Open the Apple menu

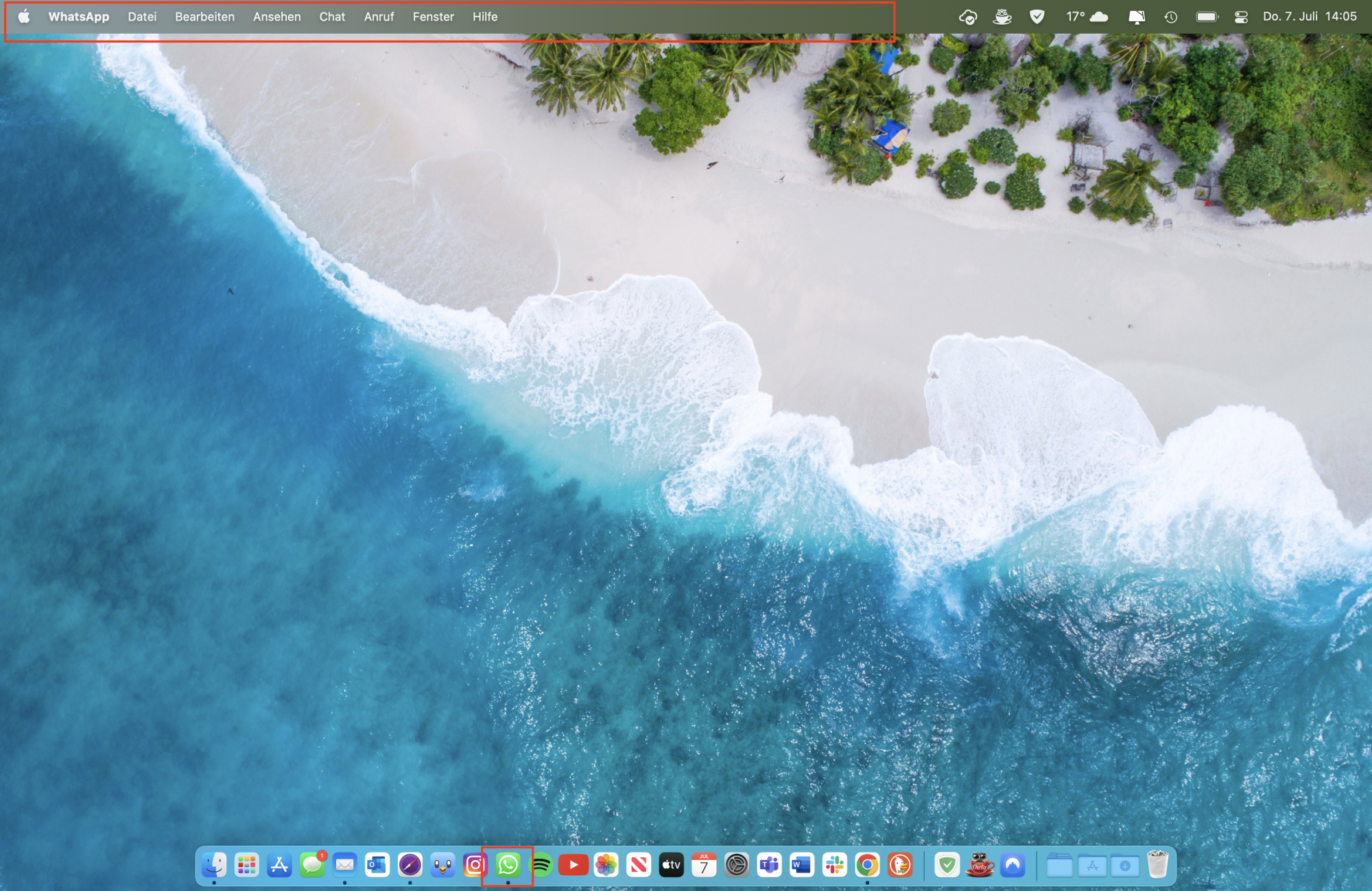(x=24, y=16)
